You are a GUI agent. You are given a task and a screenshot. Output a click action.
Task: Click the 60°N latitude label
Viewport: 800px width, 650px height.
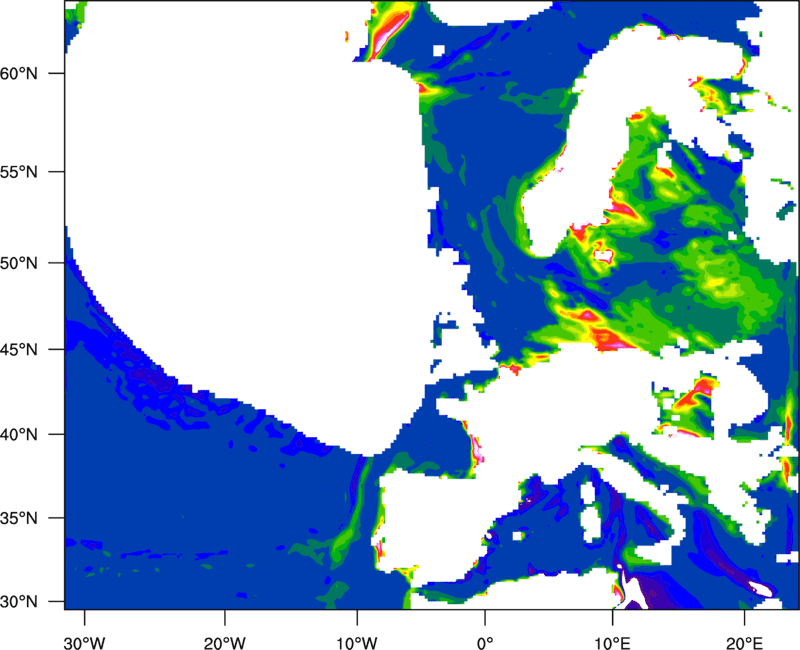[x=19, y=74]
